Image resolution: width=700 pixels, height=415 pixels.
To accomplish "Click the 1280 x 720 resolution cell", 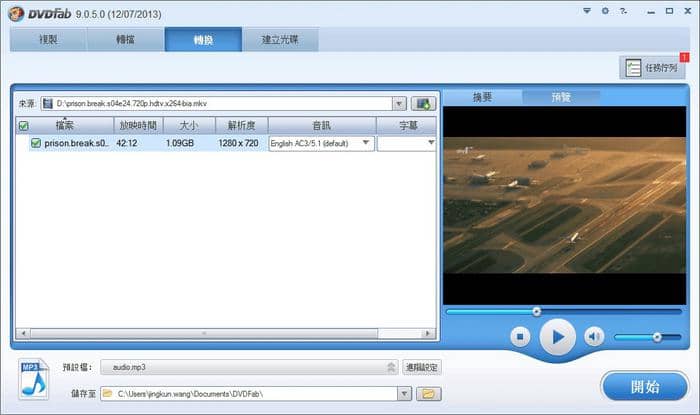I will pyautogui.click(x=238, y=143).
